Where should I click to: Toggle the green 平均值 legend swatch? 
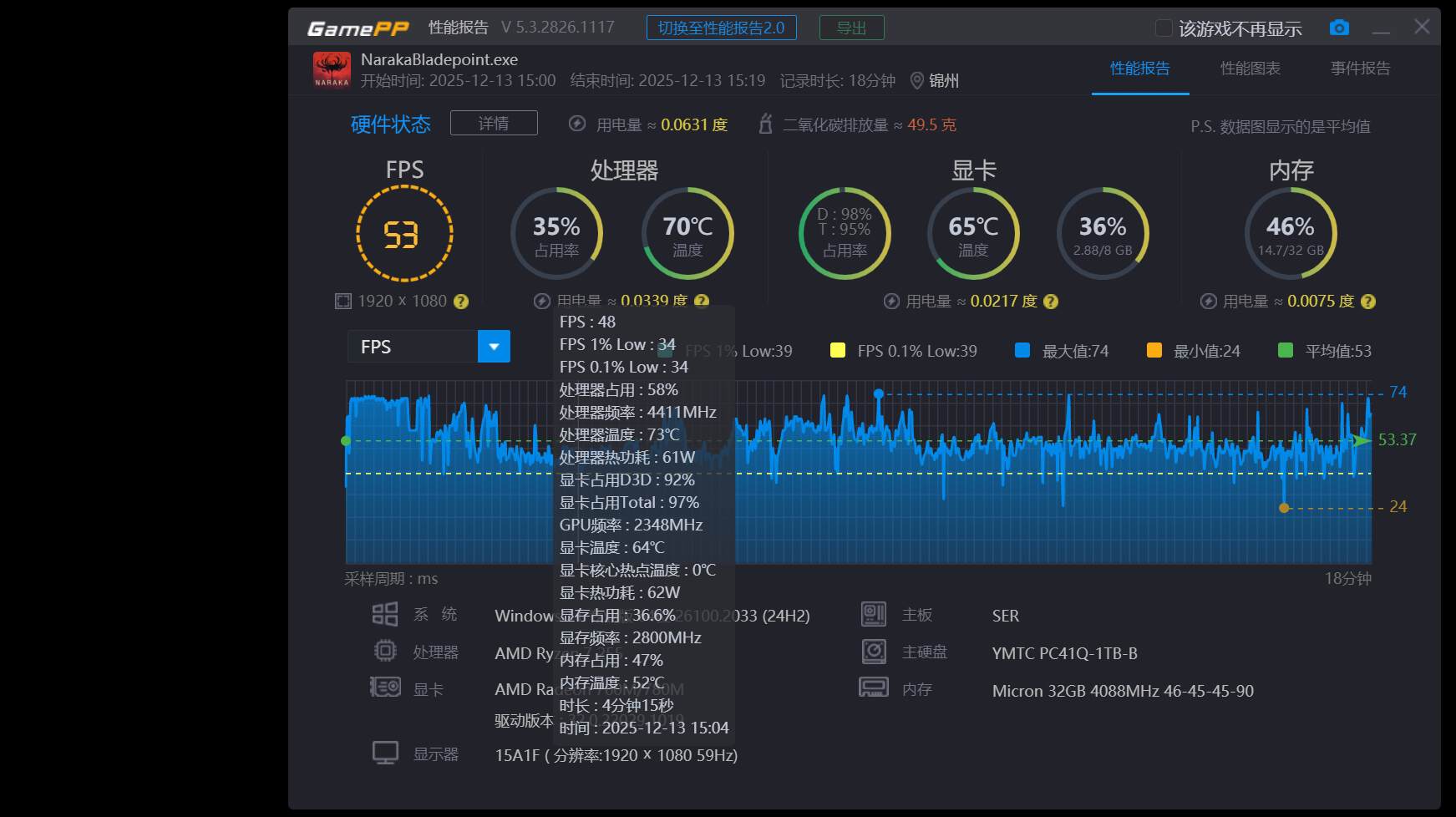point(1286,350)
